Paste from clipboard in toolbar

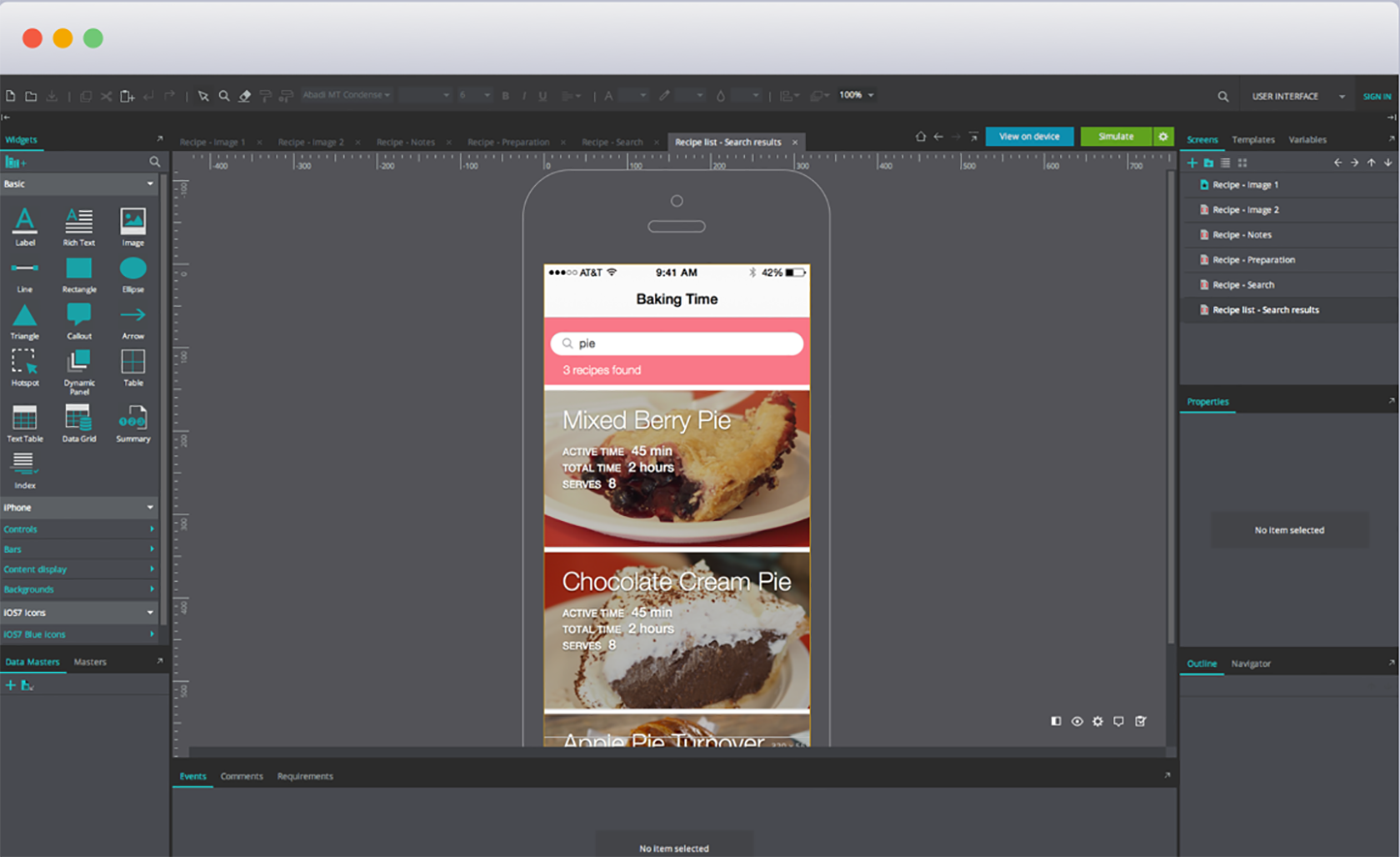(127, 96)
